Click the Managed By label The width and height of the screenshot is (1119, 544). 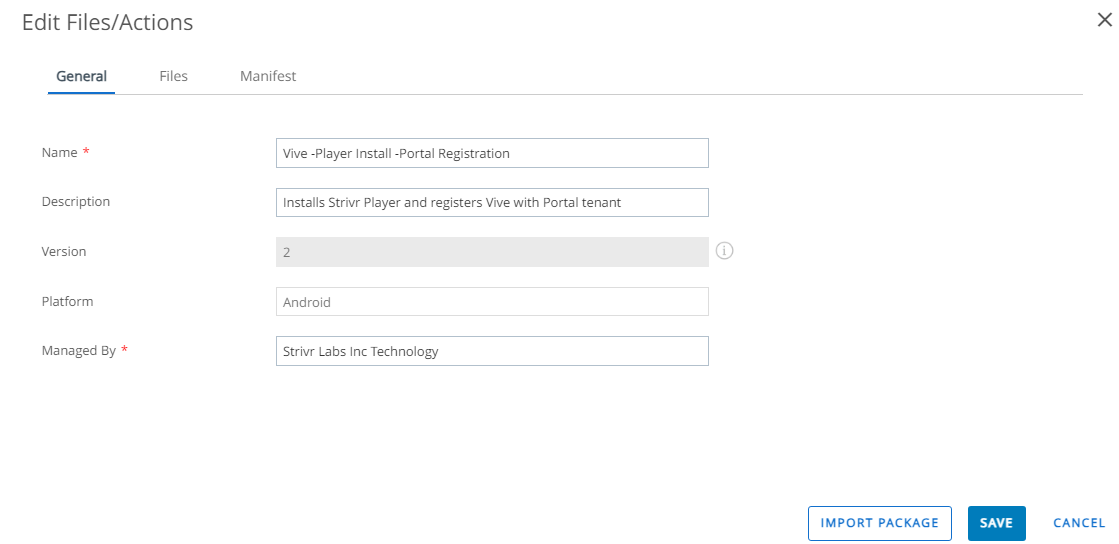point(79,351)
